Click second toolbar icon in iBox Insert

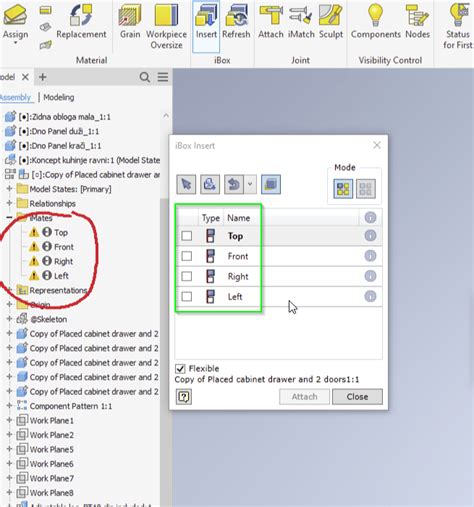(210, 184)
